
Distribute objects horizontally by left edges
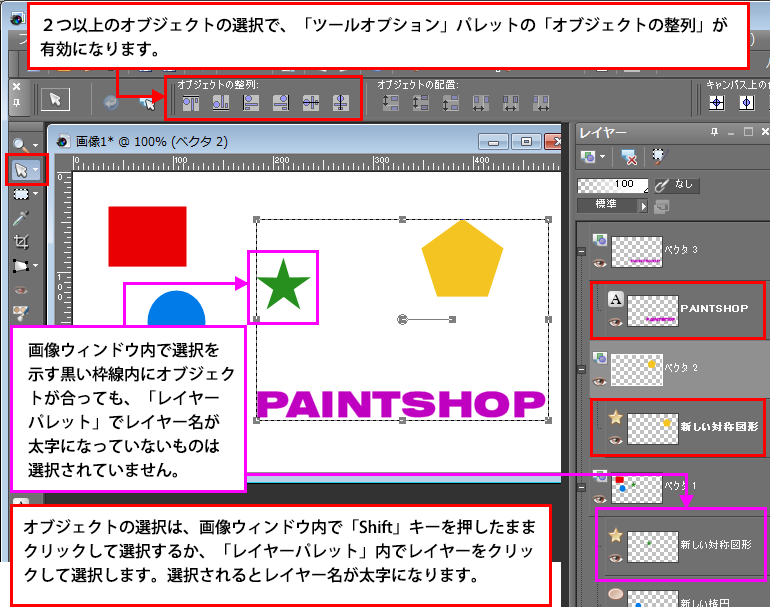[x=481, y=103]
